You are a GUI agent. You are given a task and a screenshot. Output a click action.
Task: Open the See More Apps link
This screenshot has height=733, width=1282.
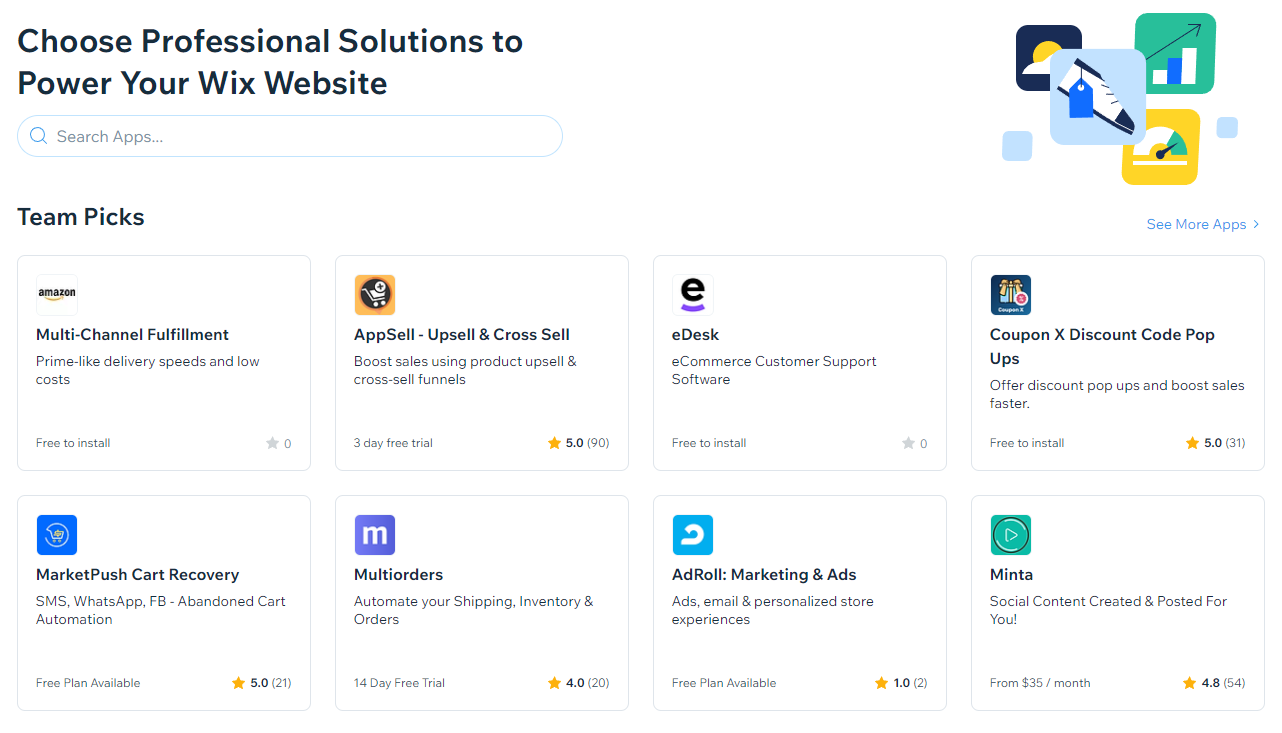point(1204,225)
